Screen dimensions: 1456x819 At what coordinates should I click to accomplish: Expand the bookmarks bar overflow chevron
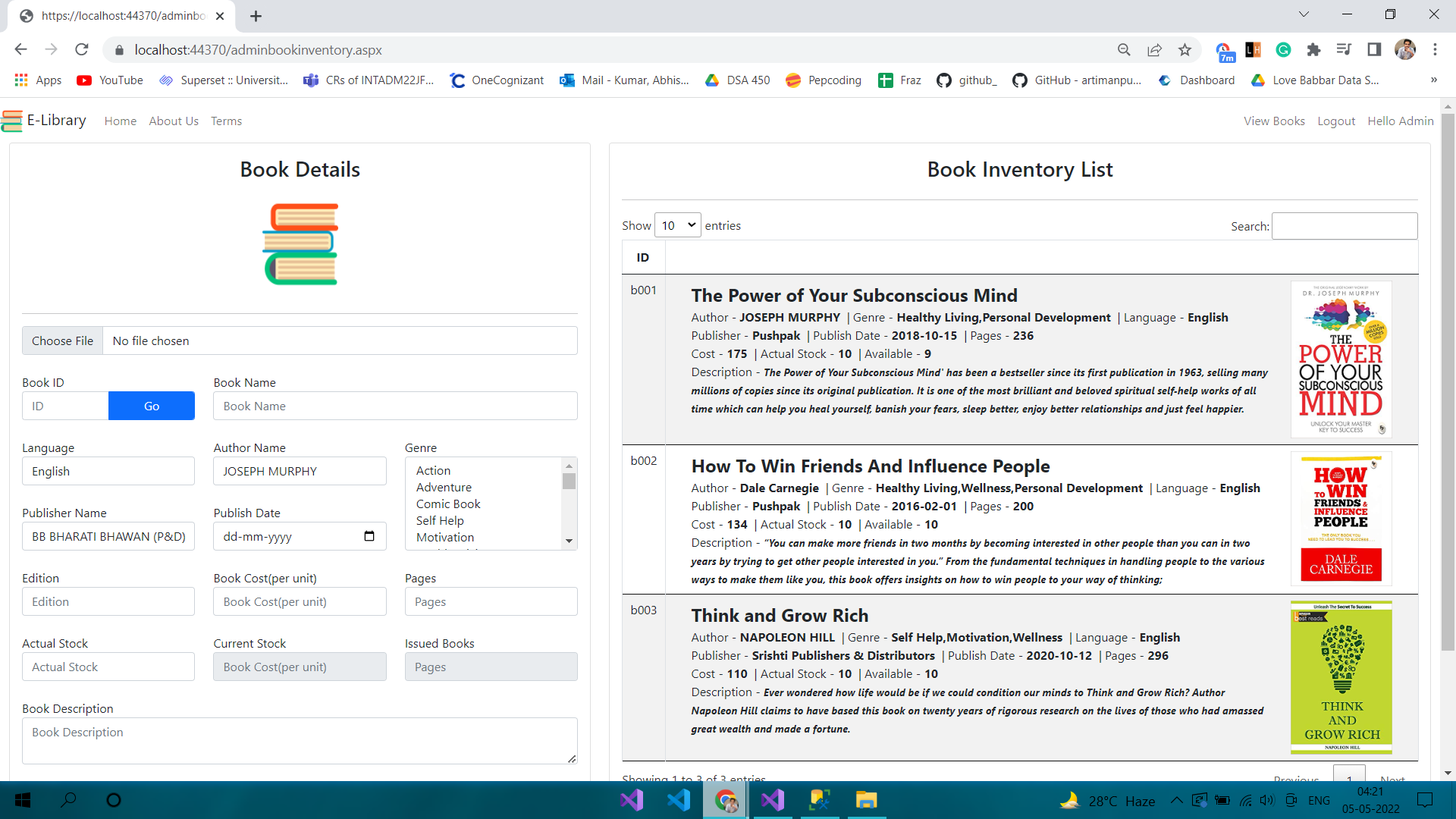1435,80
